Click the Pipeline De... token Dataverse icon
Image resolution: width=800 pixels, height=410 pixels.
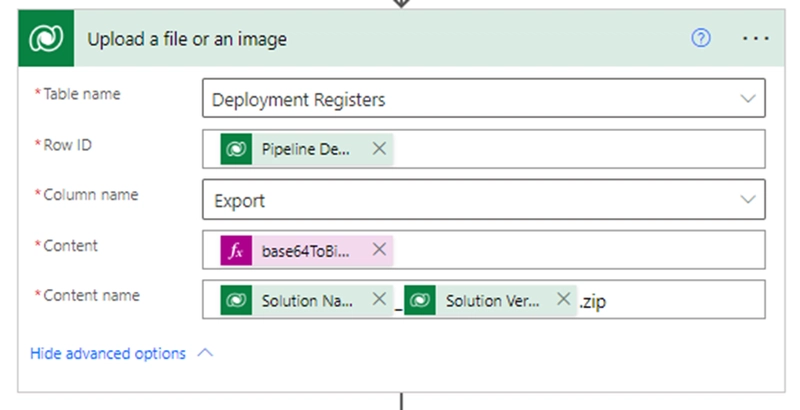tap(237, 149)
